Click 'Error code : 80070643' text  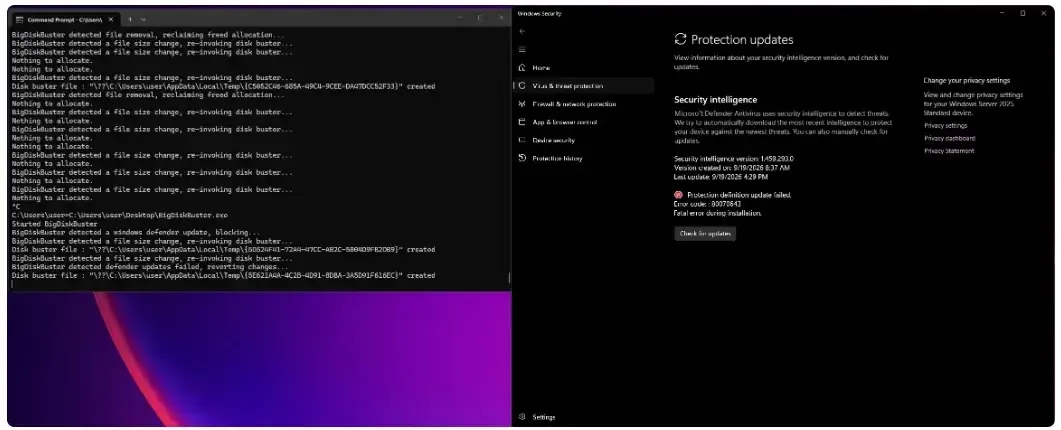[707, 204]
